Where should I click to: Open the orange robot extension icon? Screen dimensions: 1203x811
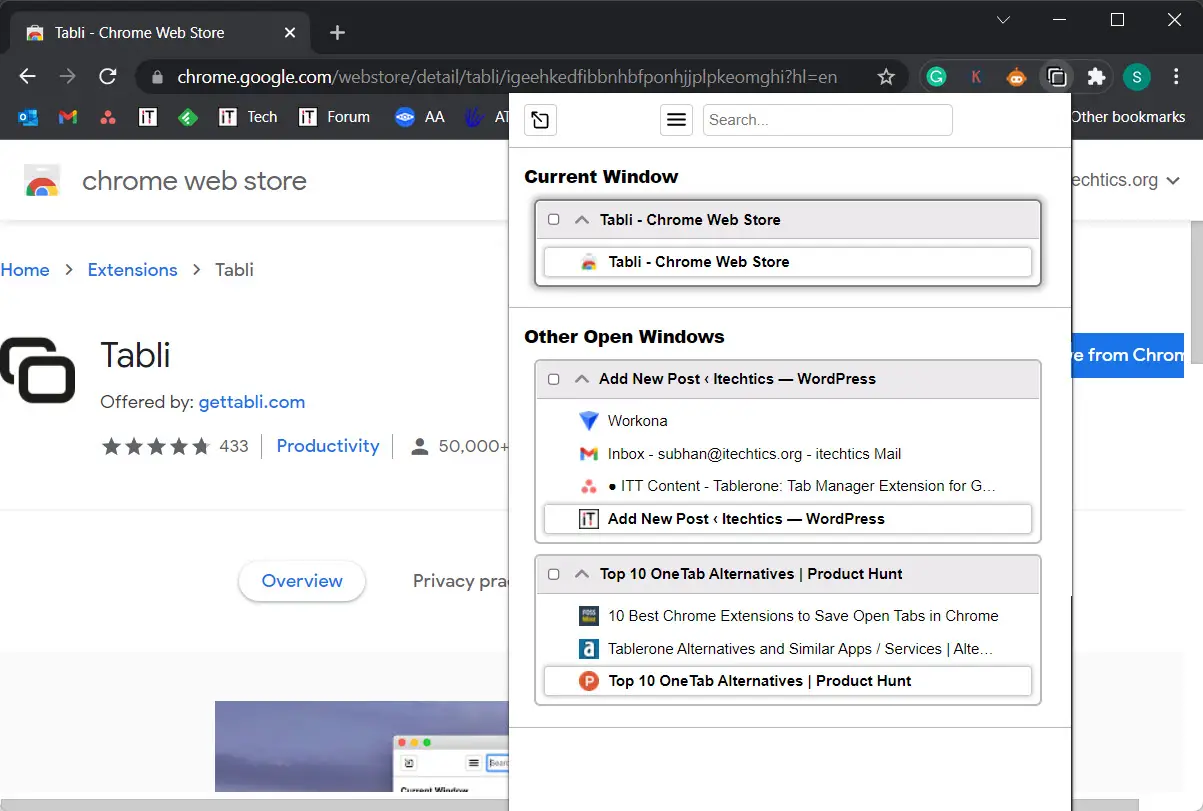tap(1016, 77)
